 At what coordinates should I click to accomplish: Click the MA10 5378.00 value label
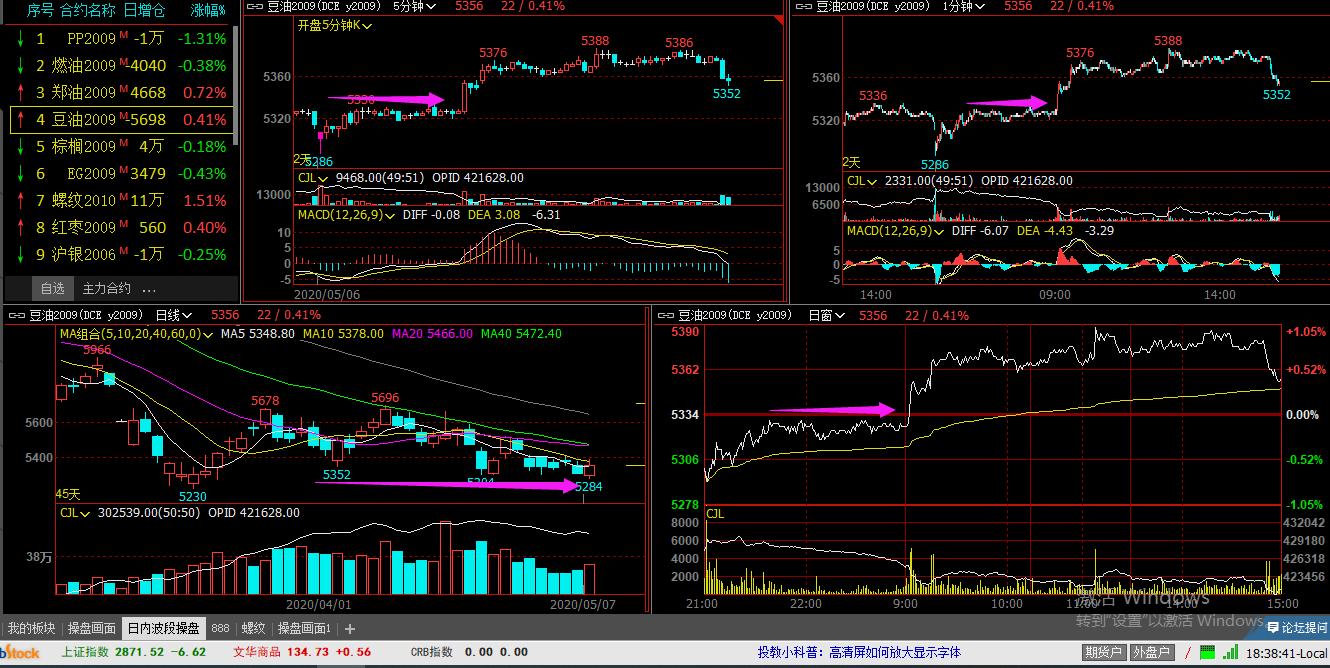(x=343, y=334)
